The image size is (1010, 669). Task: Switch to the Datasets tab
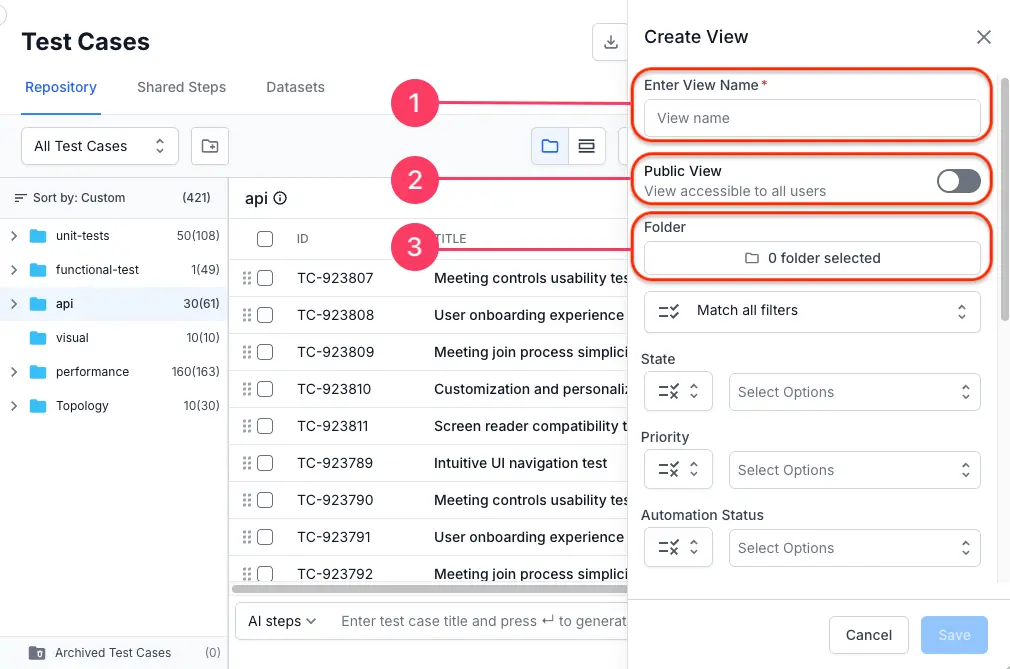pos(295,88)
